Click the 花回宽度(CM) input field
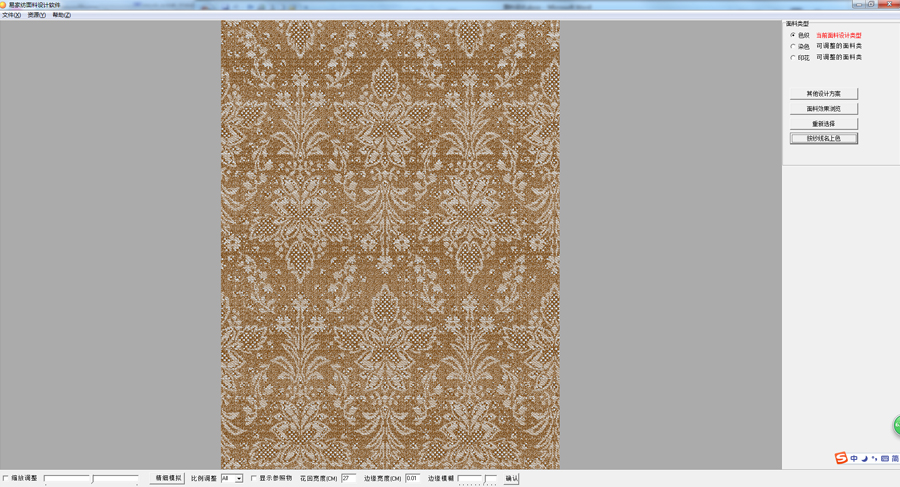Screen dimensions: 900x487 click(x=348, y=478)
